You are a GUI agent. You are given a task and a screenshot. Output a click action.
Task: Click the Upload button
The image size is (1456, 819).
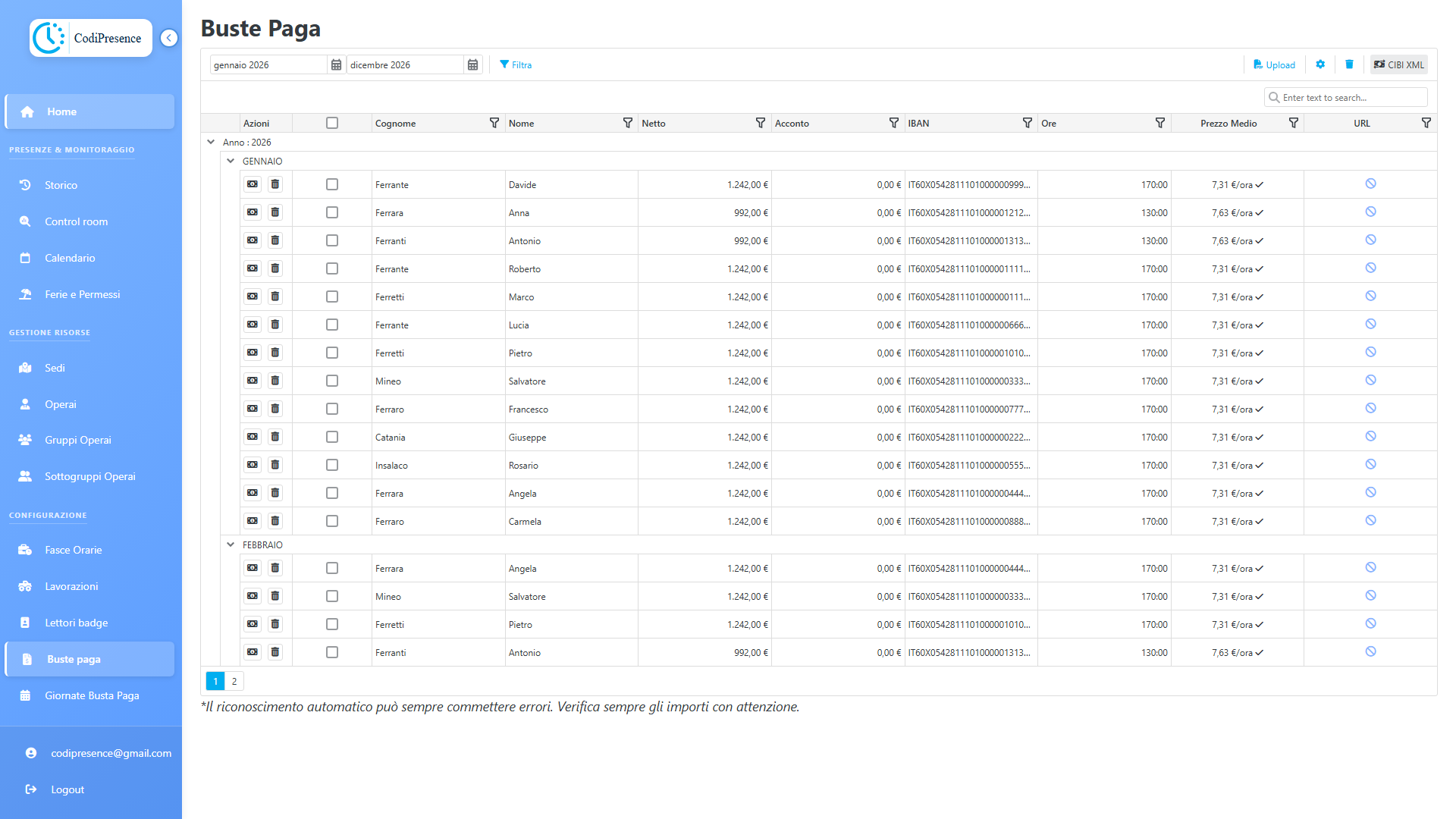1274,64
